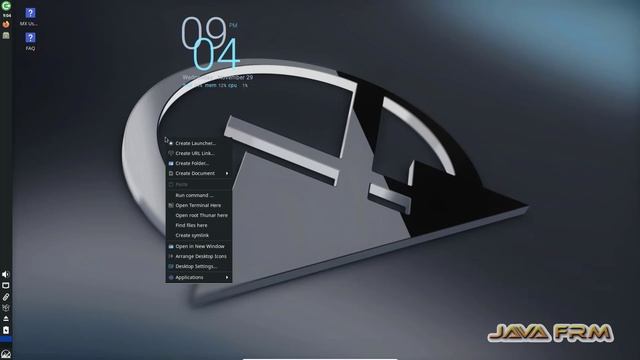This screenshot has height=360, width=640.
Task: Choose Open Terminal Here
Action: (199, 205)
